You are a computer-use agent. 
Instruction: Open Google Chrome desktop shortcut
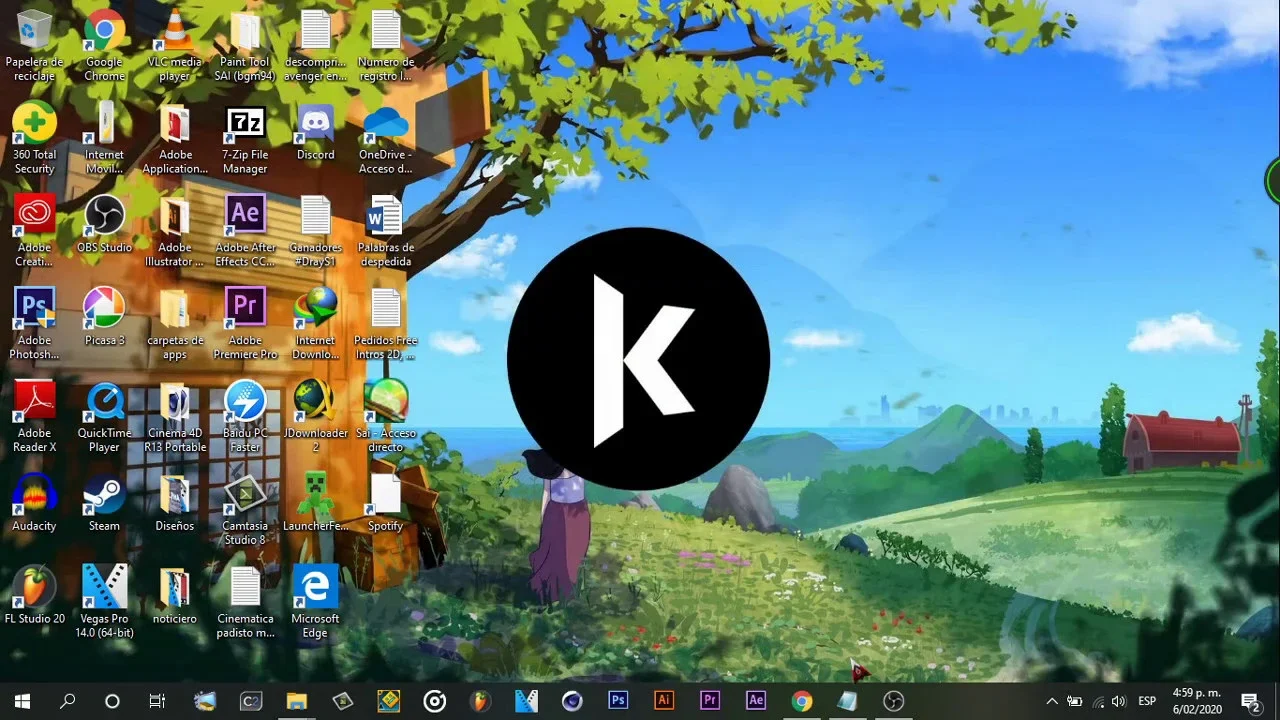click(x=104, y=32)
